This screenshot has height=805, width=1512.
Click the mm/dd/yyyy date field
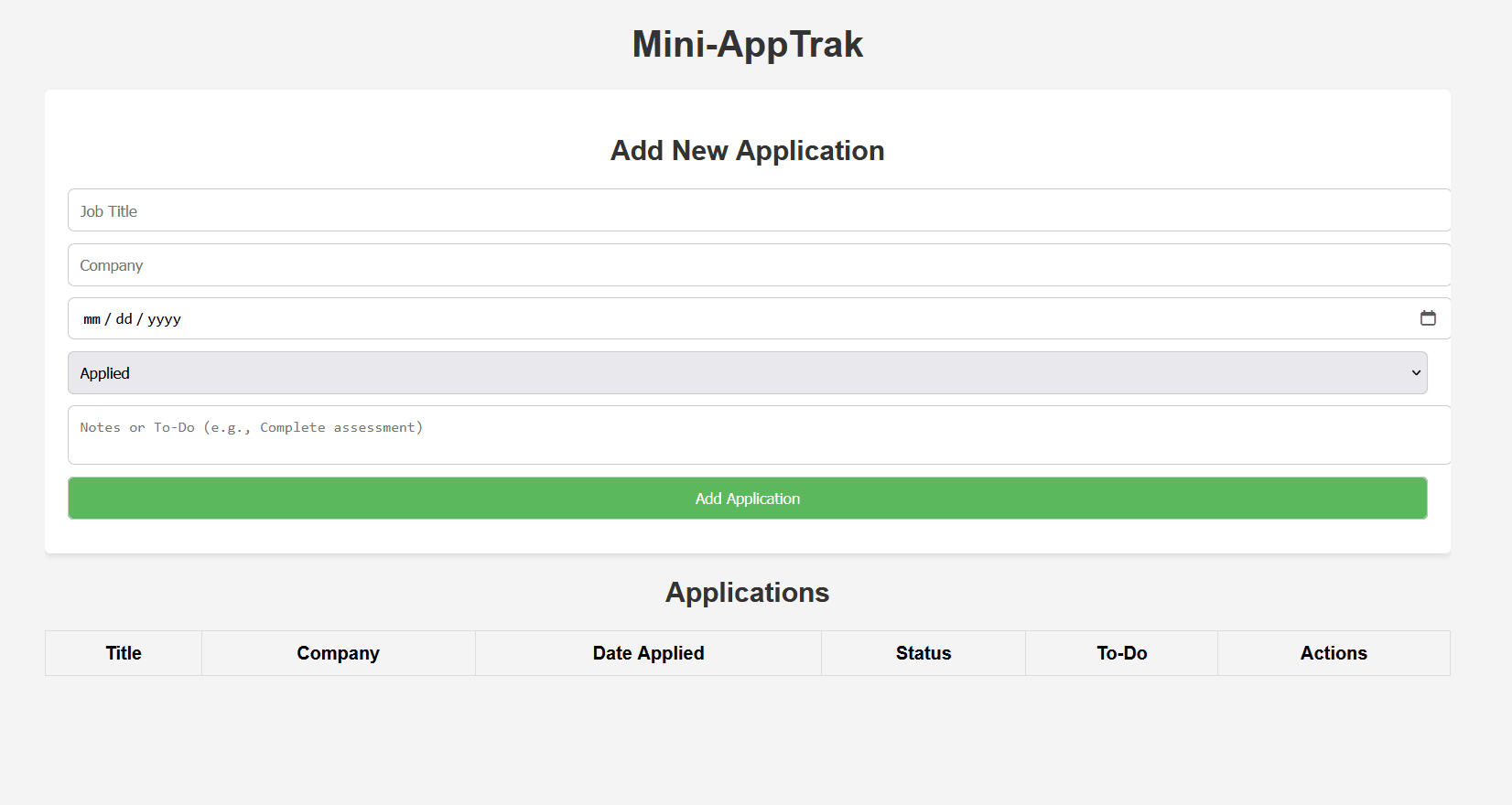(760, 318)
